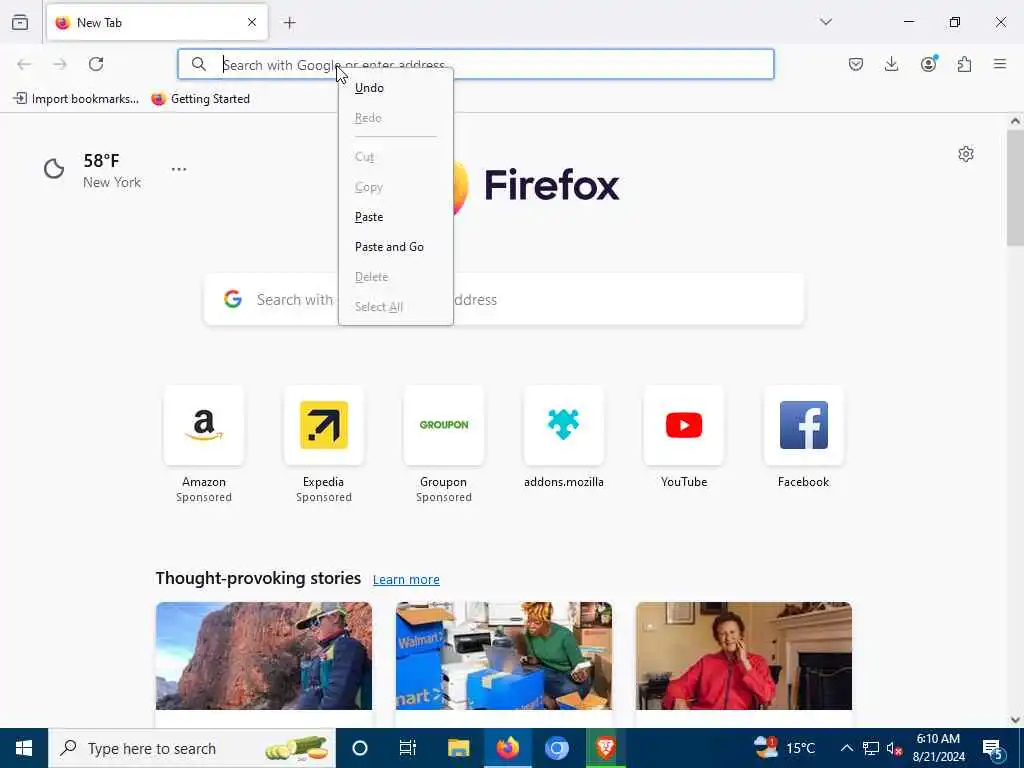Open story thumbnail with rock climber
Image resolution: width=1024 pixels, height=768 pixels.
pos(264,656)
